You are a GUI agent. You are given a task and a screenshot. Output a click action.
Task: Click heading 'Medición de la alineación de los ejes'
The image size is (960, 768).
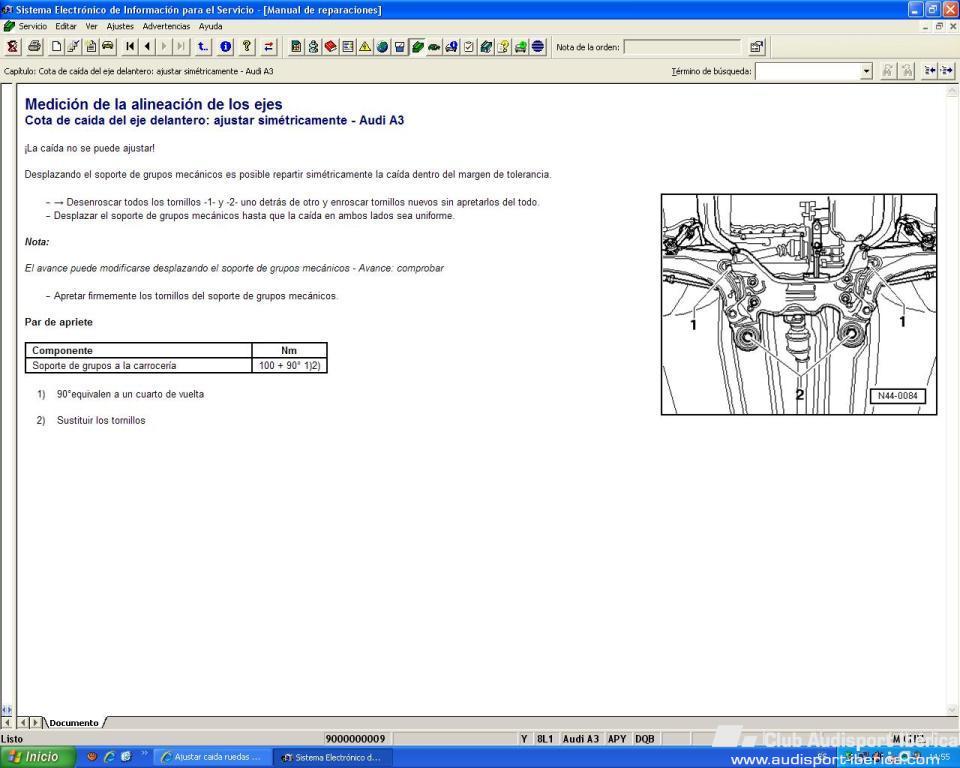click(x=154, y=104)
